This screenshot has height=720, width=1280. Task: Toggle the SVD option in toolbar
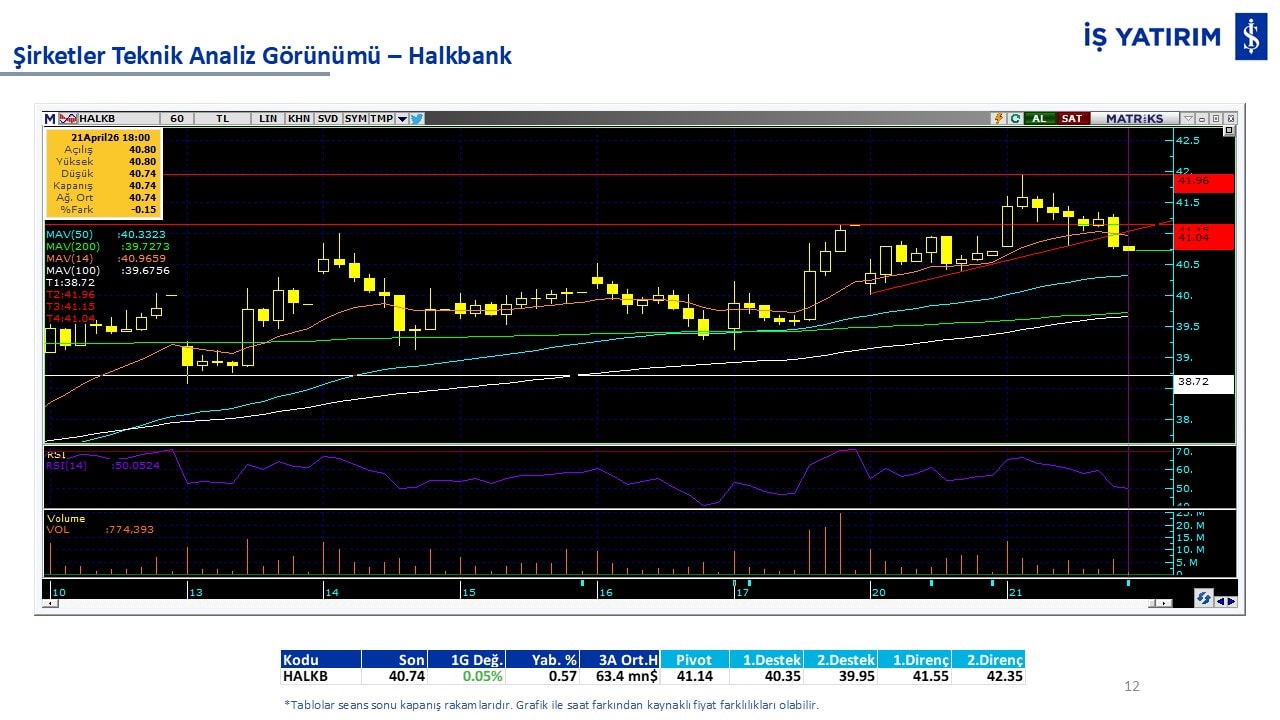click(x=328, y=118)
